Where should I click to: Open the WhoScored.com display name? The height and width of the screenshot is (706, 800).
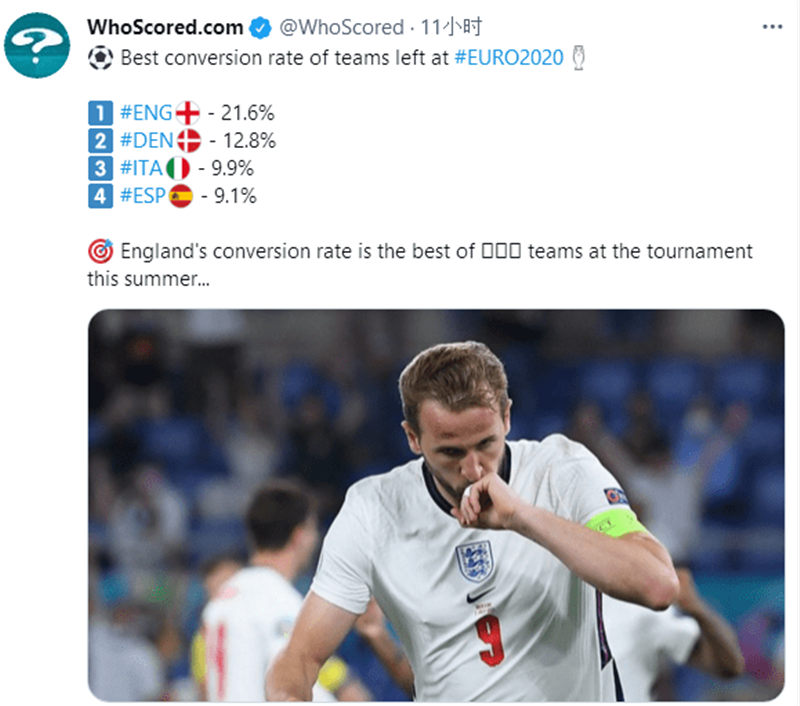tap(164, 27)
